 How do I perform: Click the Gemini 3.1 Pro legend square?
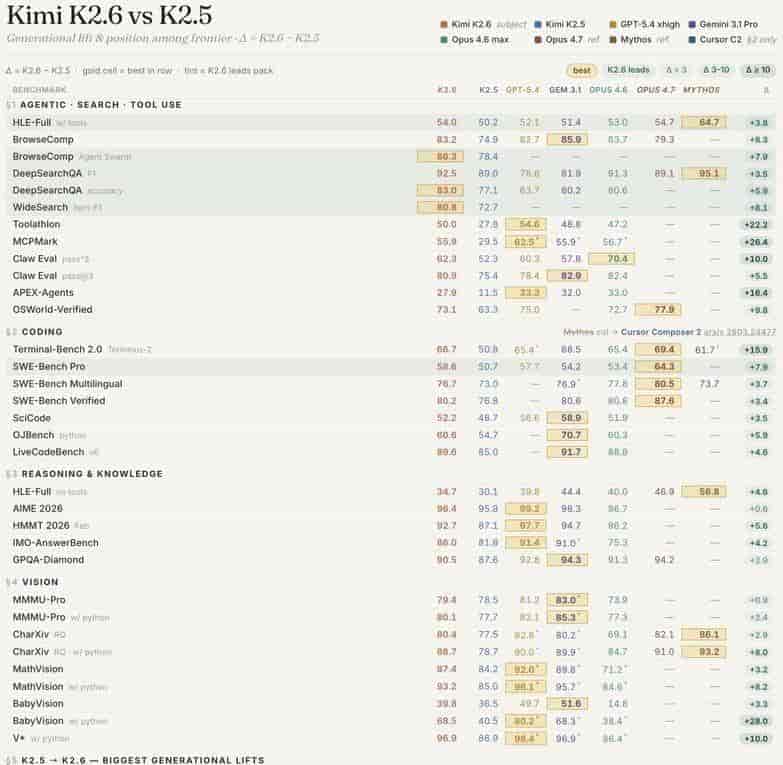click(692, 24)
